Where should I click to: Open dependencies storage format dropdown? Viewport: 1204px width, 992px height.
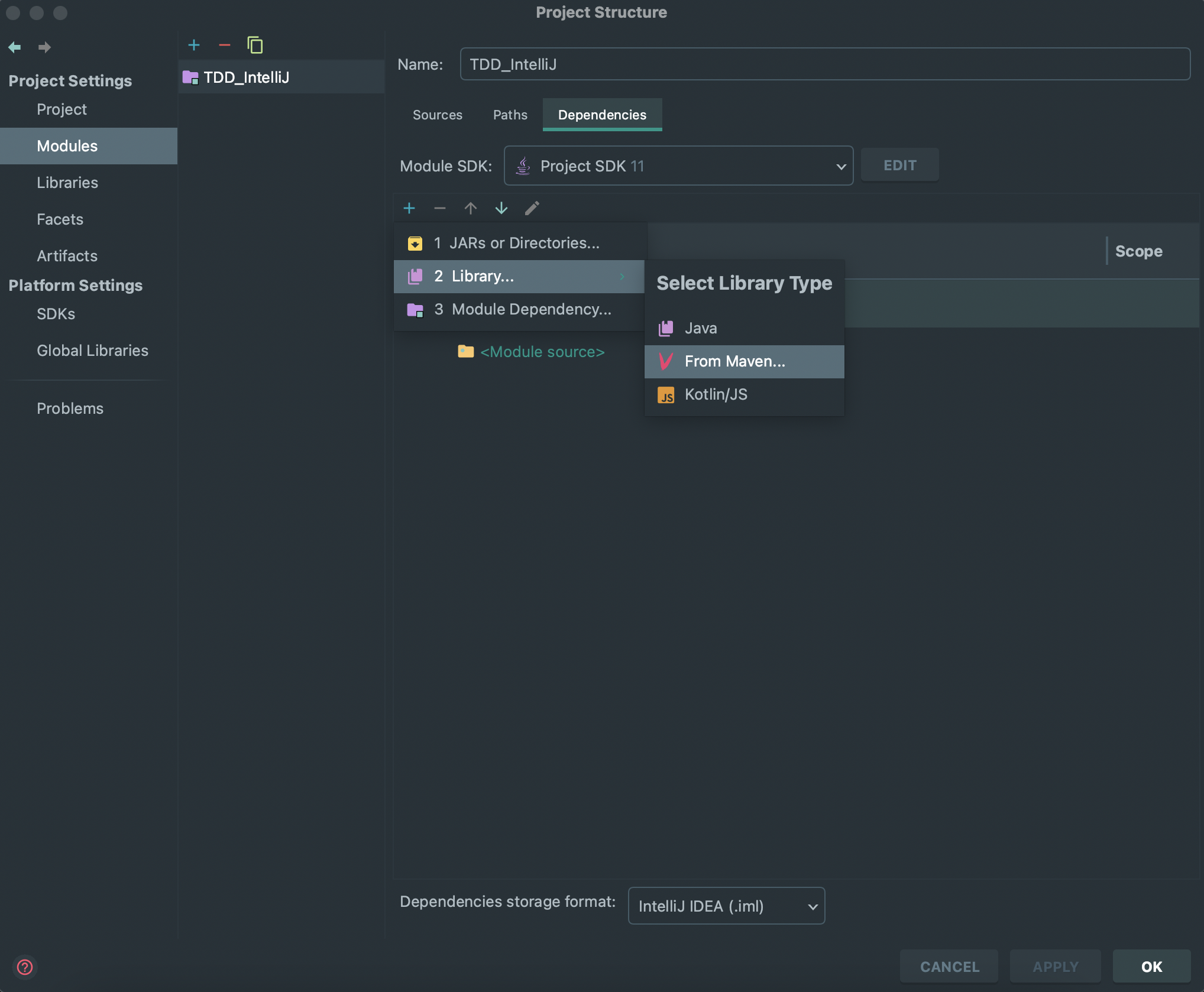pos(726,906)
